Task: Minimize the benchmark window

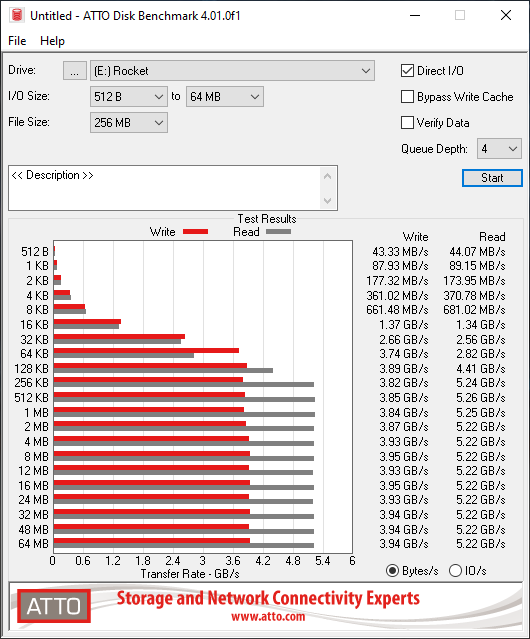Action: pos(415,15)
